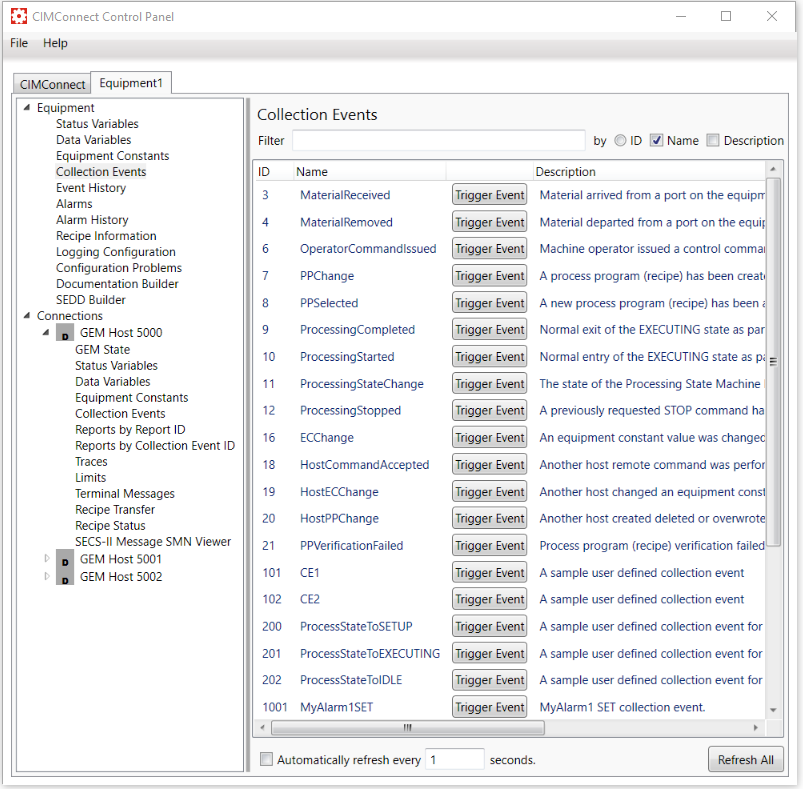Open Recipe Status in the tree
This screenshot has width=803, height=789.
pos(110,525)
